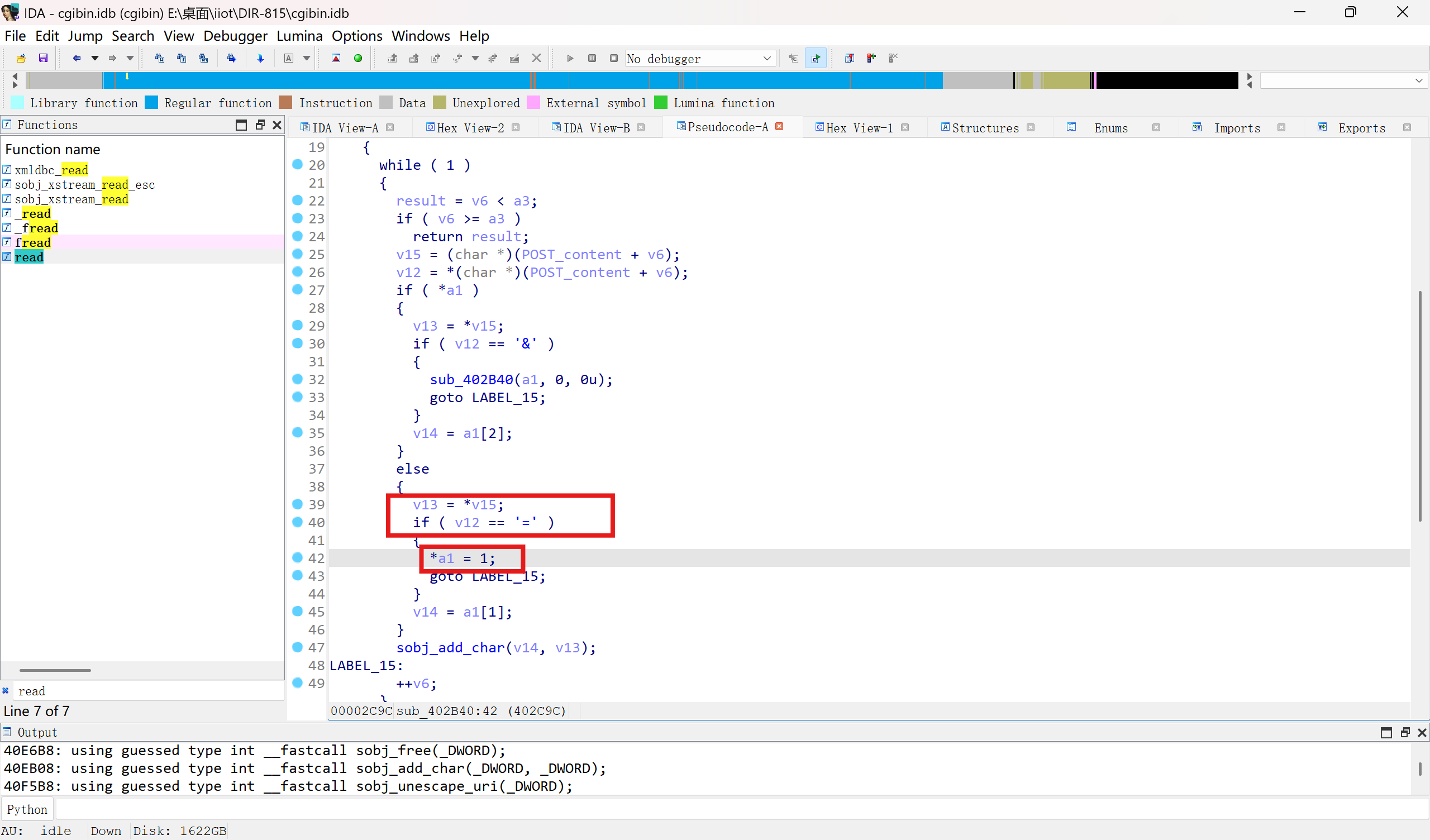
Task: Click the undefine X toolbar icon
Action: pyautogui.click(x=536, y=58)
